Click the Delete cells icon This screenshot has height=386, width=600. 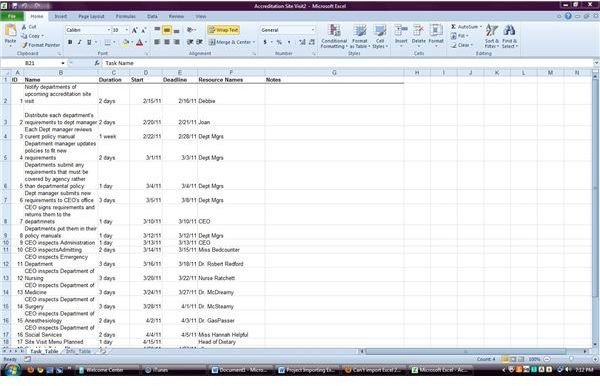419,36
